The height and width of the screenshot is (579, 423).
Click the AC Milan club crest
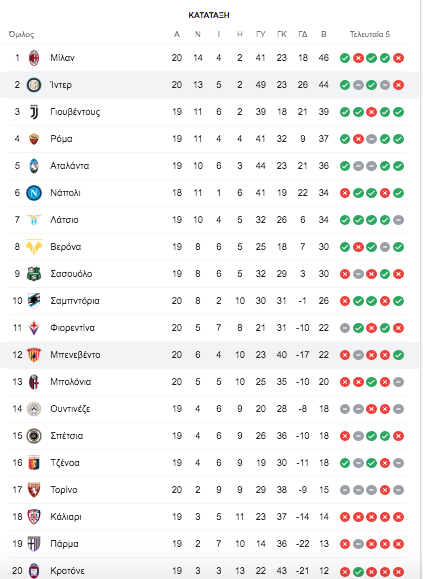[34, 58]
